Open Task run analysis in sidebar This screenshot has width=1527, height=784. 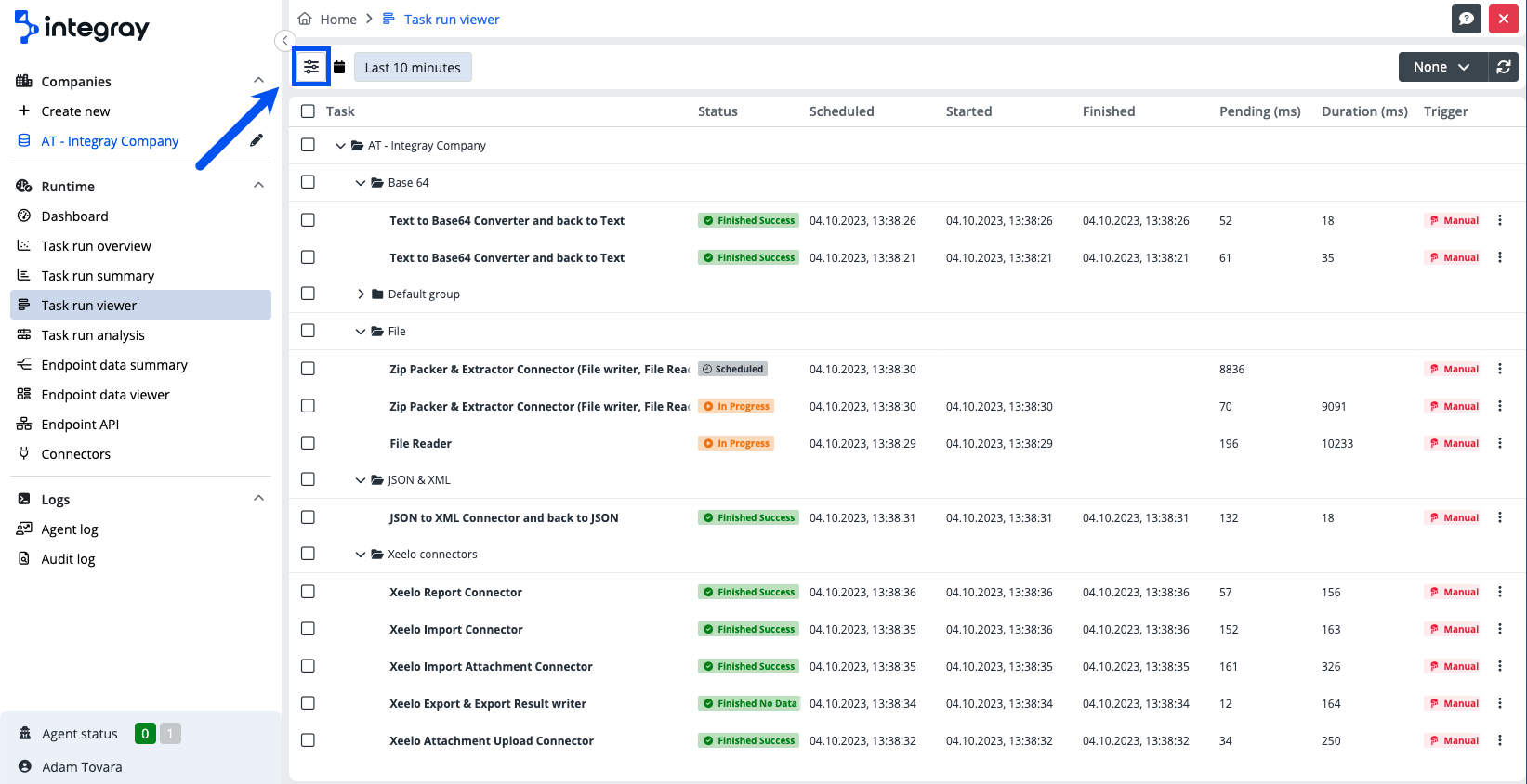(x=93, y=335)
